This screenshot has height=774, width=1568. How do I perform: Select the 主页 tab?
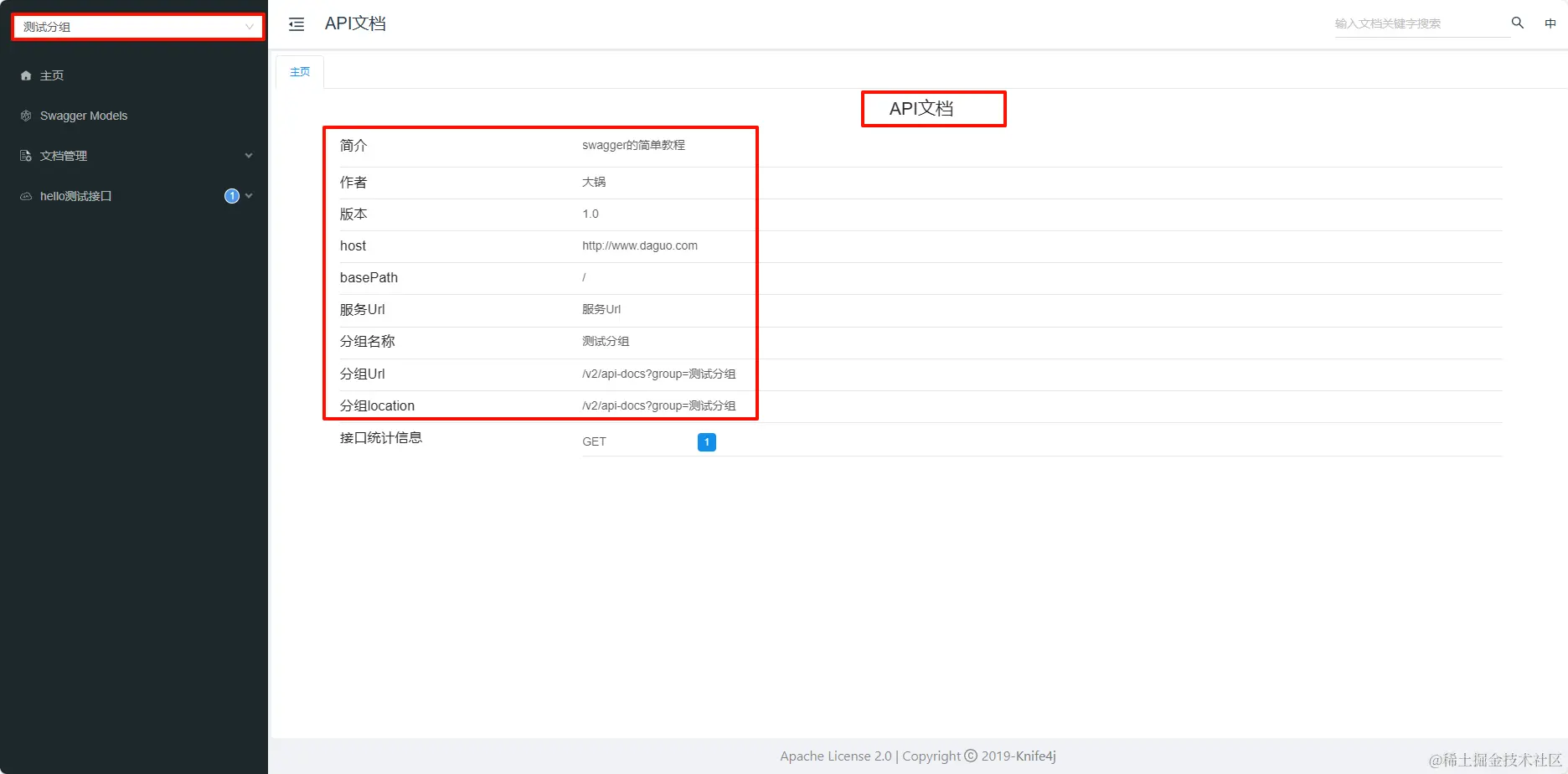(x=300, y=72)
